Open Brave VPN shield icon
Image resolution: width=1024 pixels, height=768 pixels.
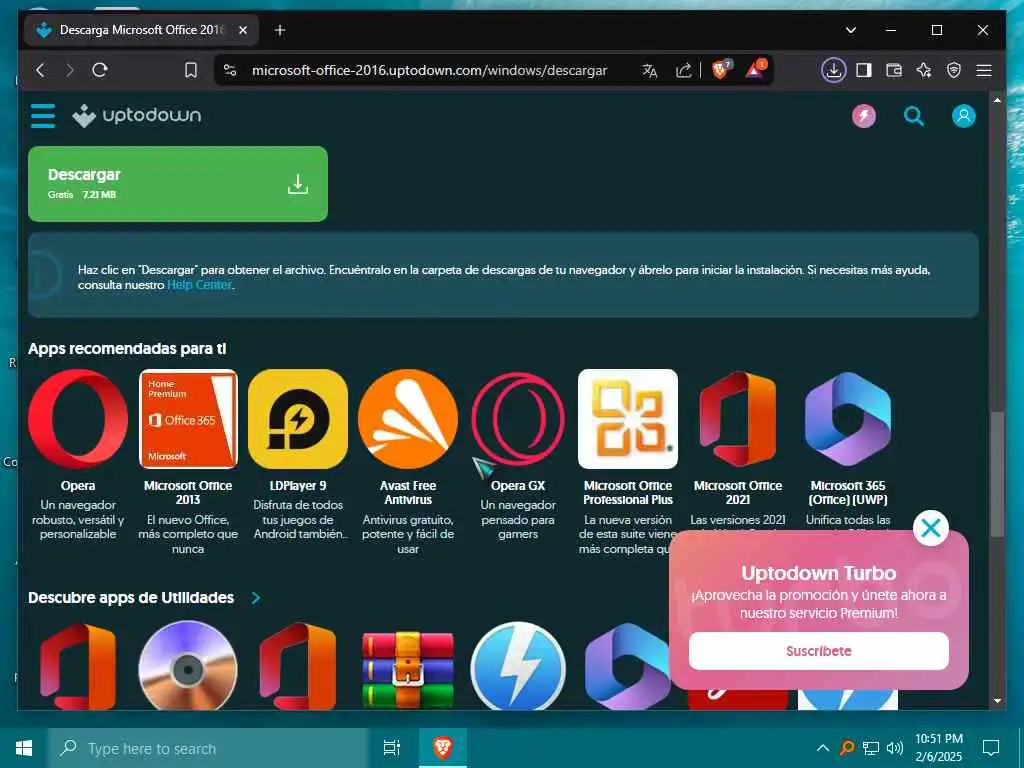[x=953, y=70]
